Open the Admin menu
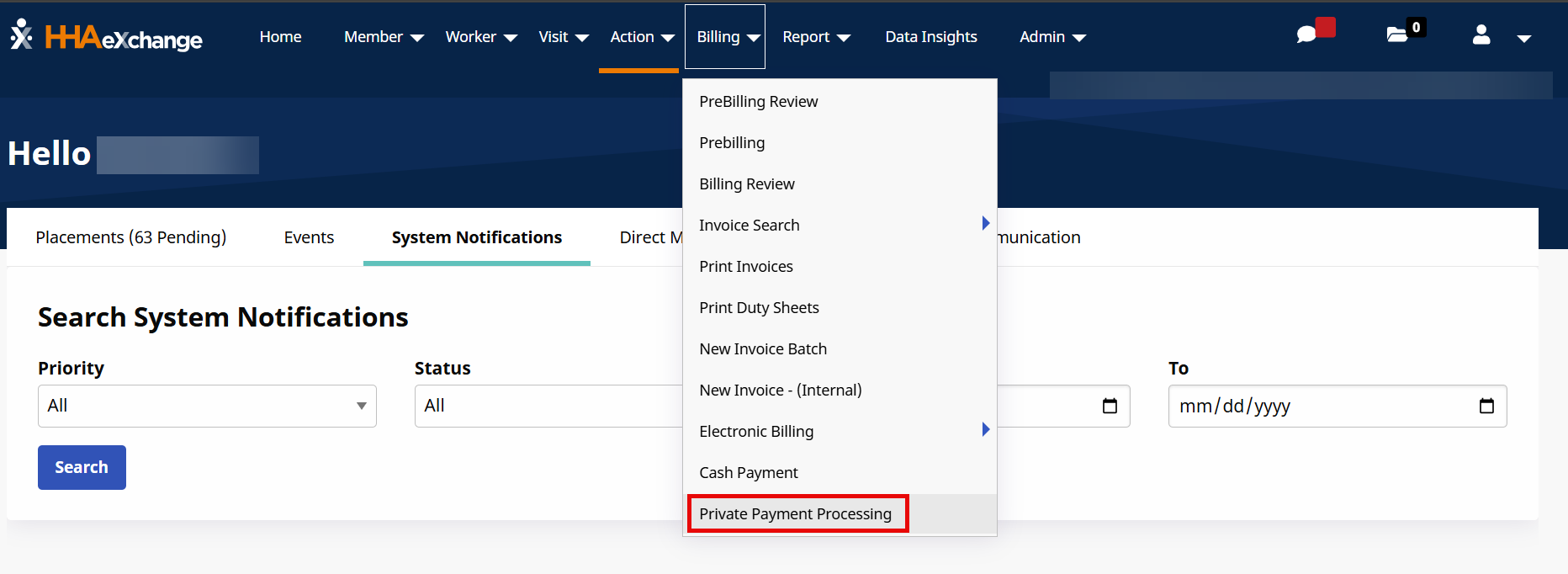The width and height of the screenshot is (1568, 574). coord(1052,37)
